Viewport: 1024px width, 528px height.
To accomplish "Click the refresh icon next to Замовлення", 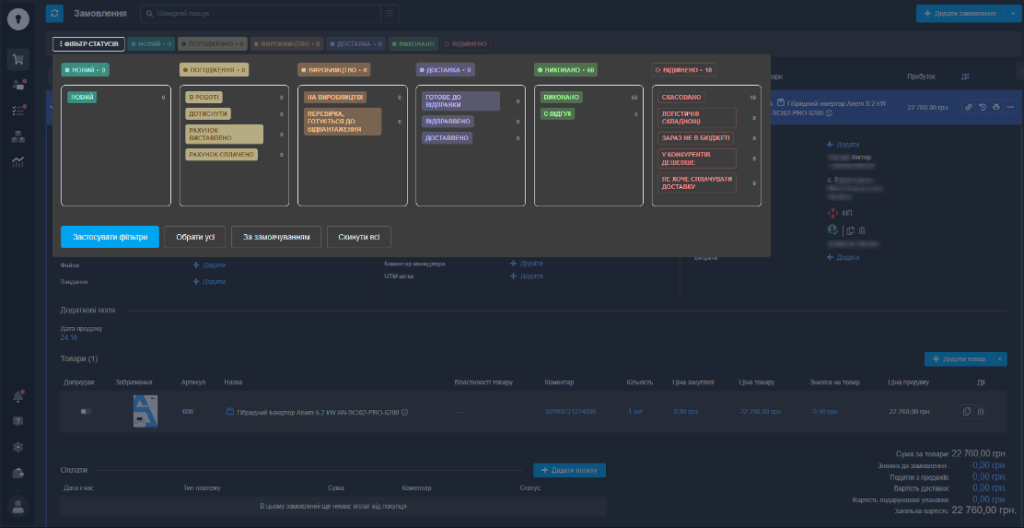I will click(x=54, y=13).
